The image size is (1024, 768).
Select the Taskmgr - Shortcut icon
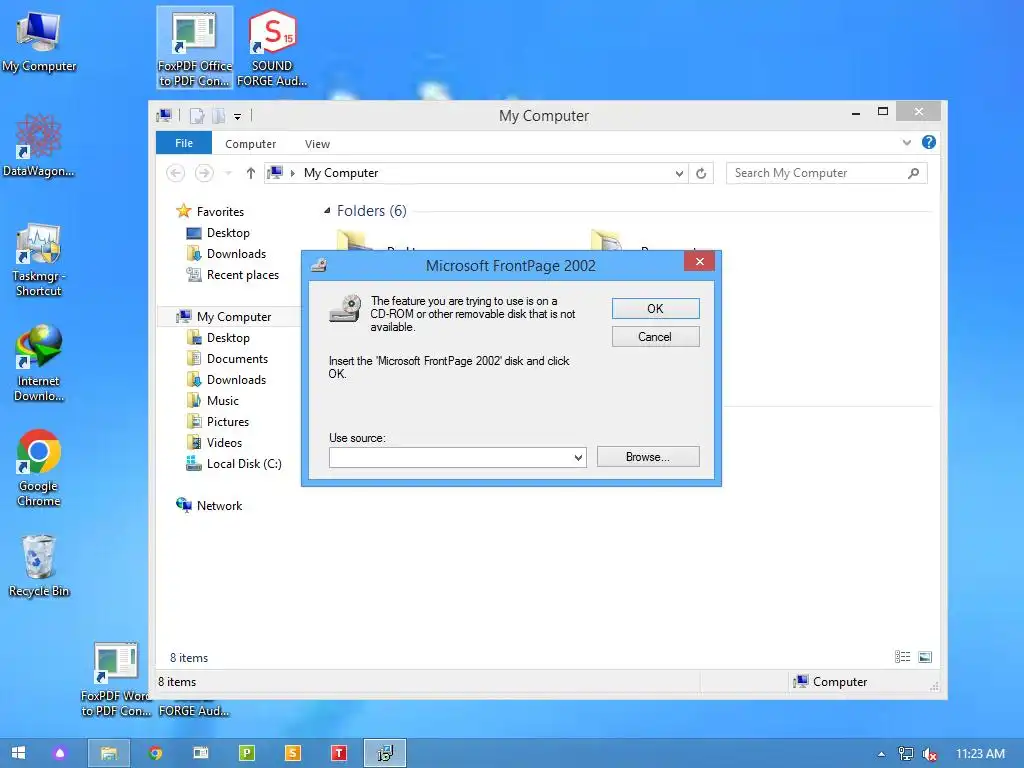(39, 259)
